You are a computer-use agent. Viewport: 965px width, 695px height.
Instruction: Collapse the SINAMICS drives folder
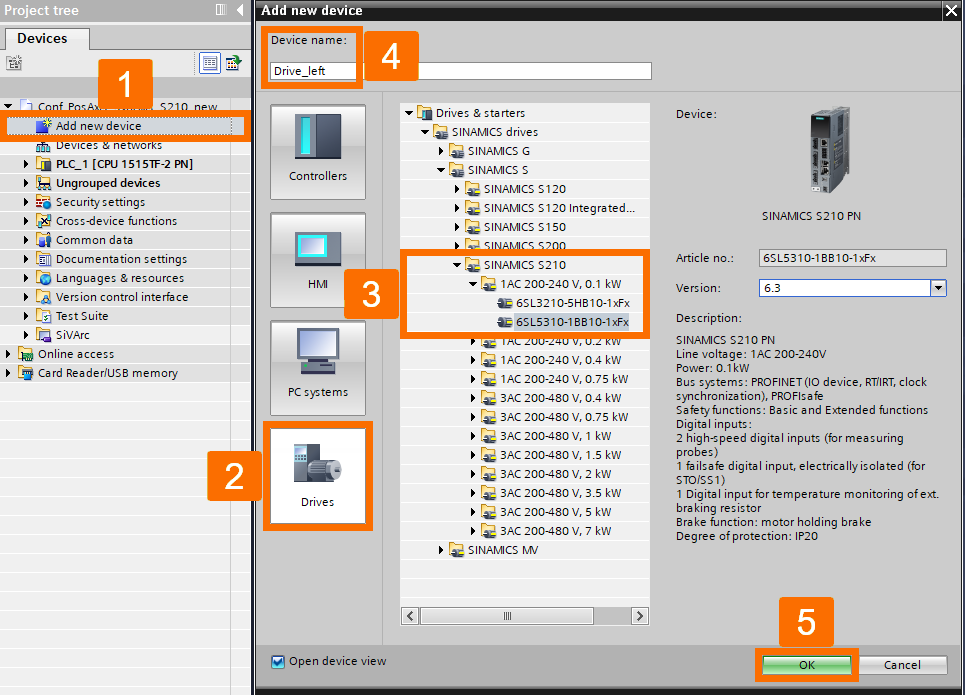(x=425, y=132)
